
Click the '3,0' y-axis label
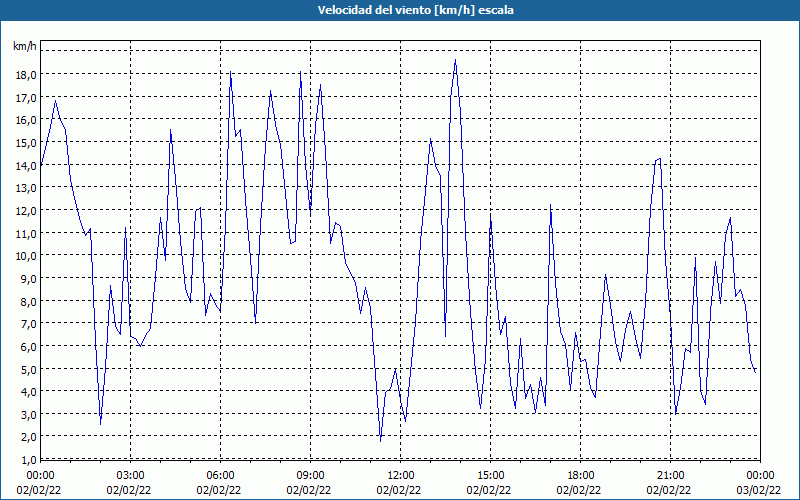click(29, 414)
